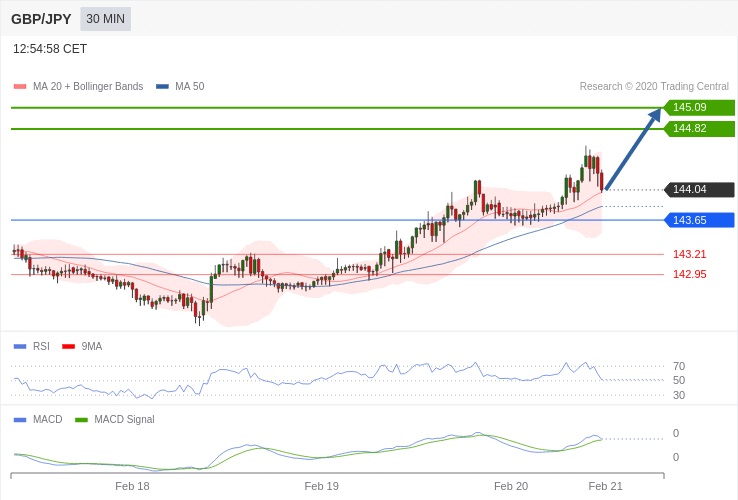This screenshot has height=500, width=738.
Task: Toggle the MA 50 legend entry
Action: click(x=180, y=87)
